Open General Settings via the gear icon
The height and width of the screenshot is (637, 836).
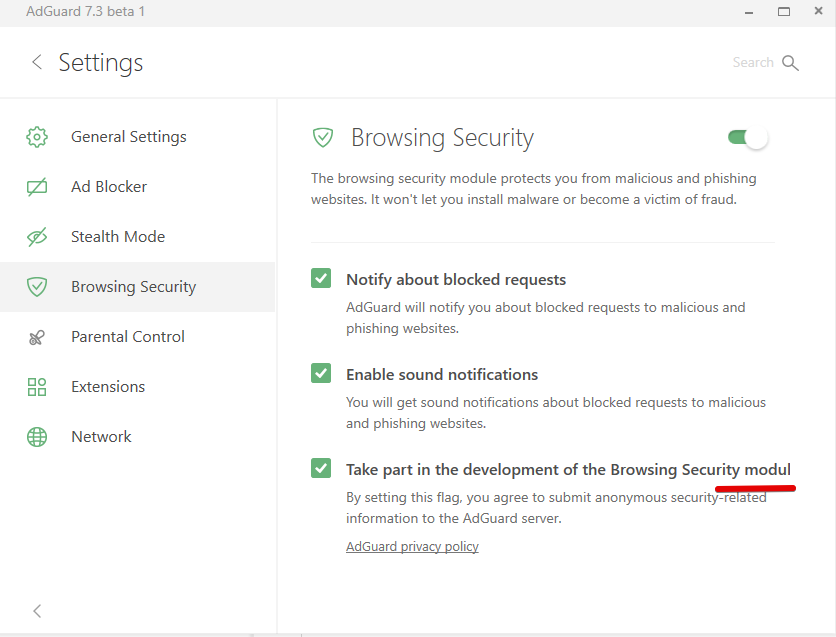coord(37,137)
